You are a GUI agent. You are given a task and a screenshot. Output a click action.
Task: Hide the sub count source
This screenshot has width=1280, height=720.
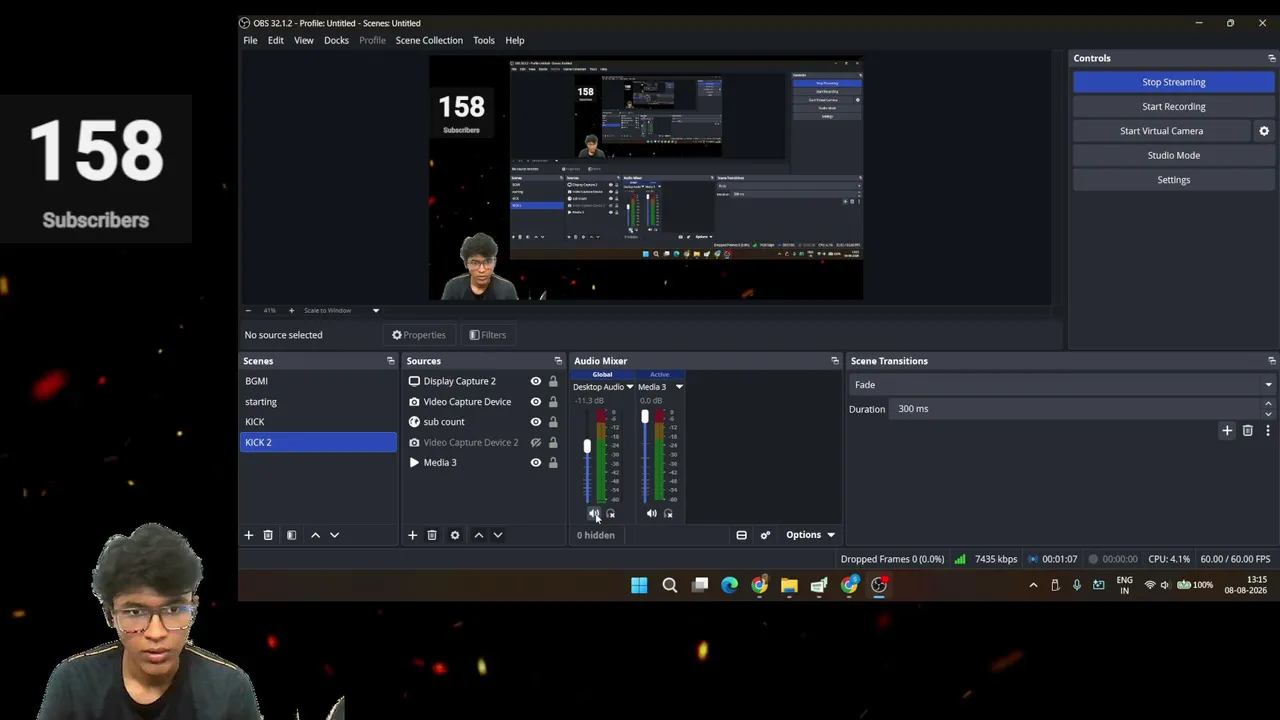pos(536,422)
